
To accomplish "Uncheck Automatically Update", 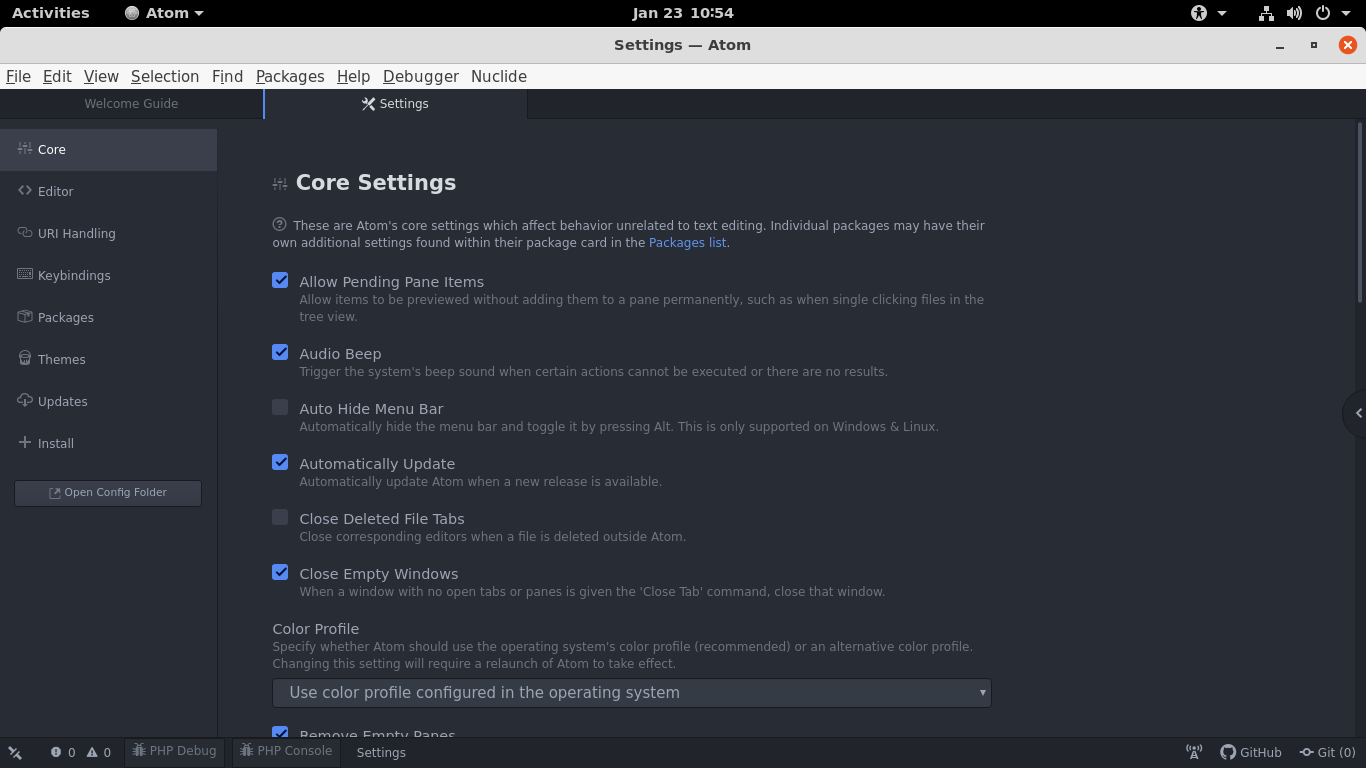I will 280,463.
